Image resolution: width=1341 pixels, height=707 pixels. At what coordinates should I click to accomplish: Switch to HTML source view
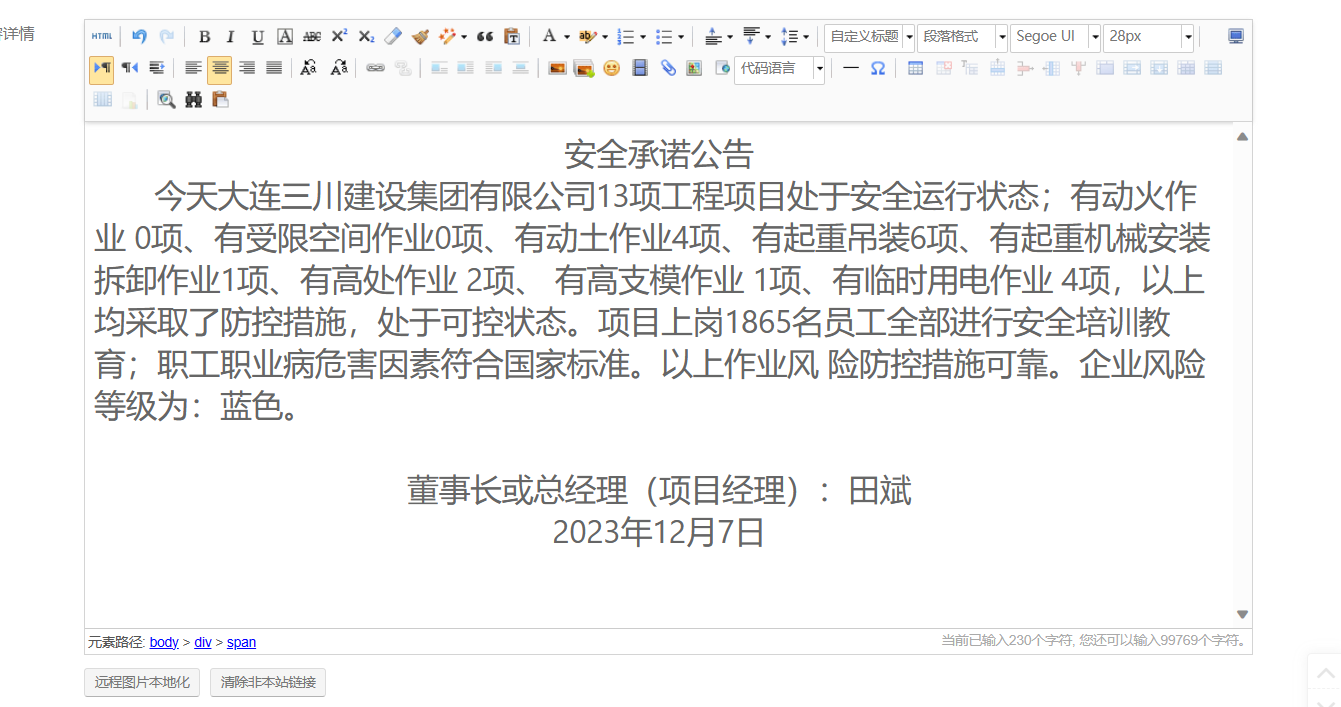click(x=102, y=37)
